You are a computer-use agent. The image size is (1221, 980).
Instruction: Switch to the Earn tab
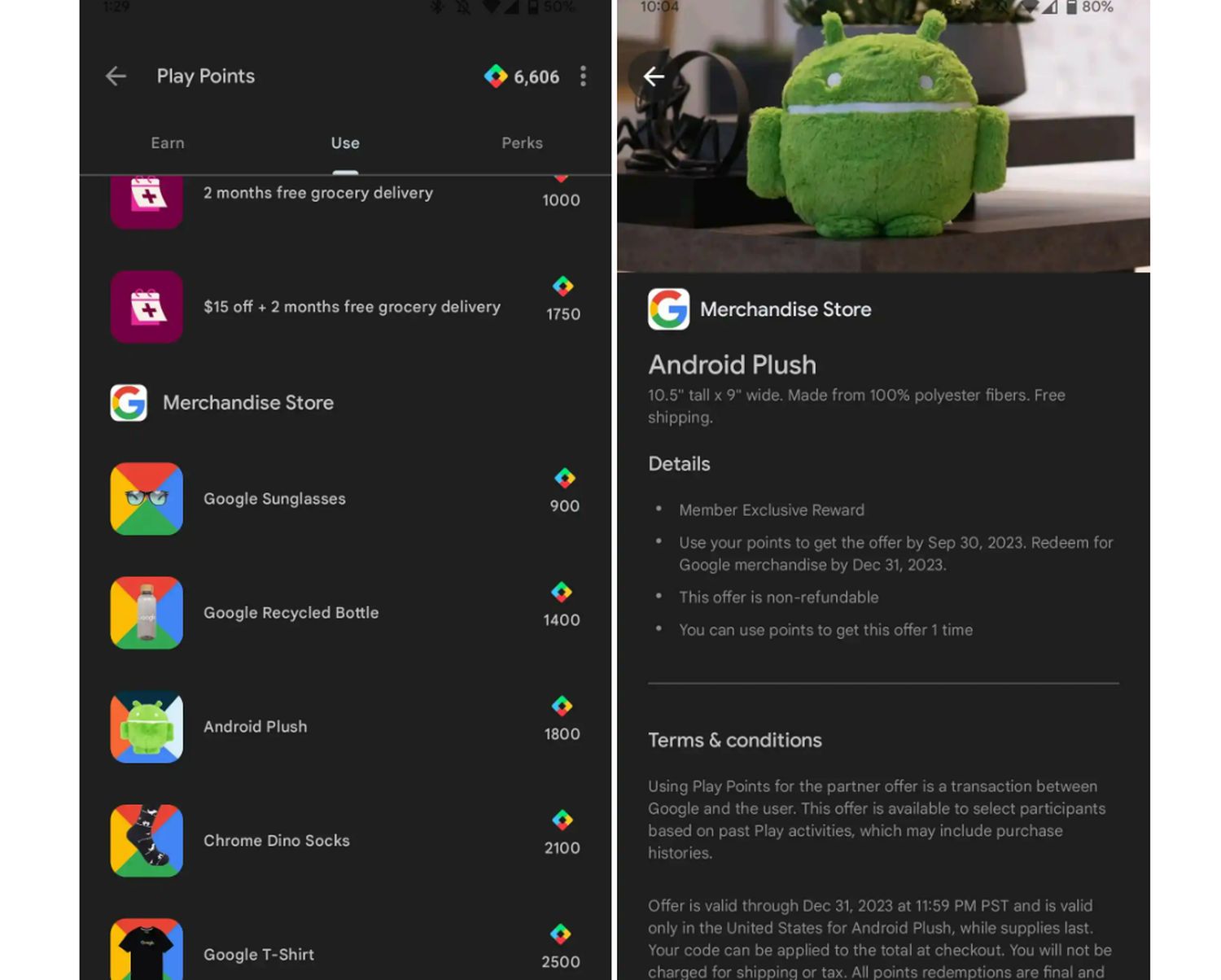point(168,143)
